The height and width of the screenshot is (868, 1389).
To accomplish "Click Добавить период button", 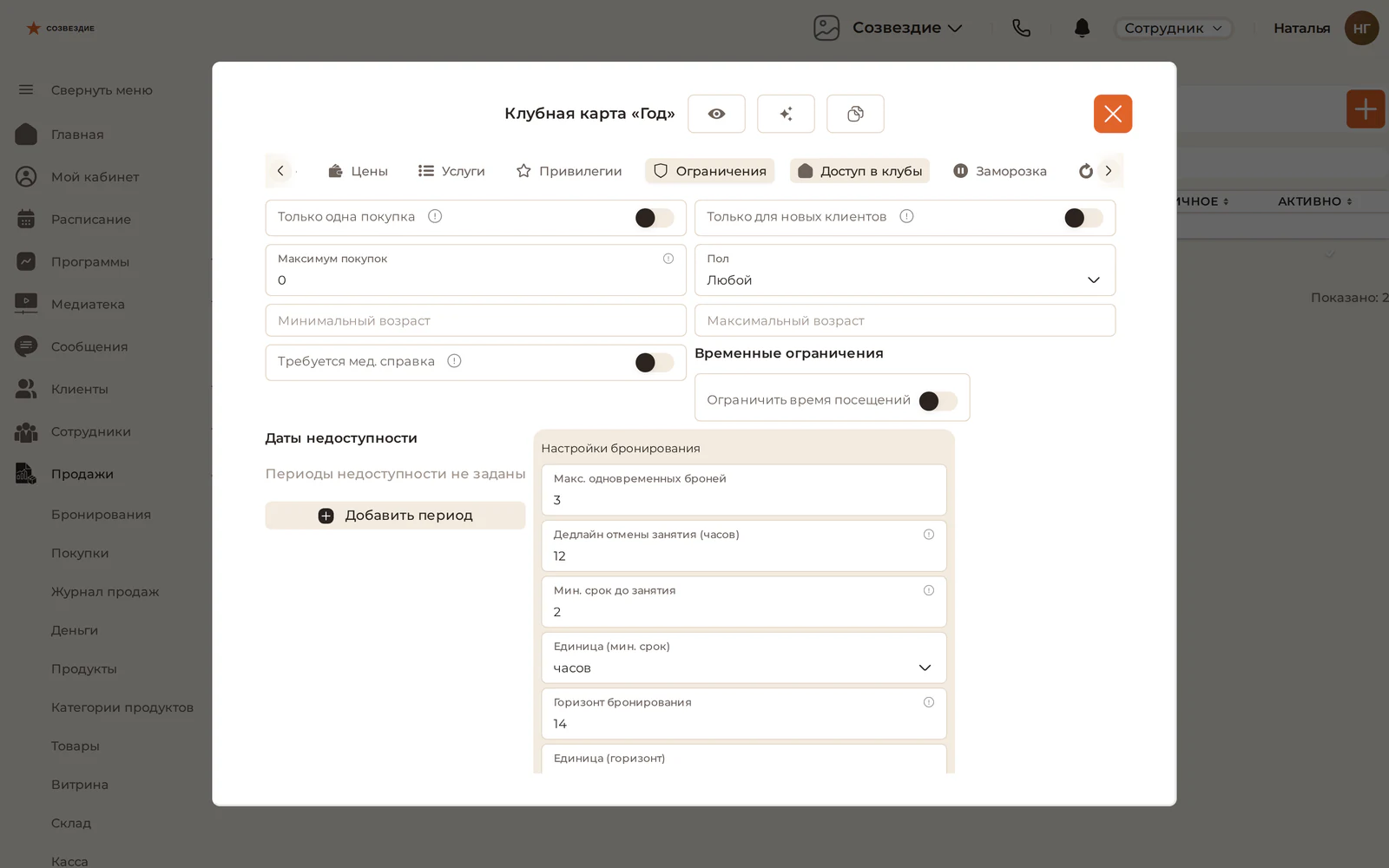I will [x=395, y=516].
